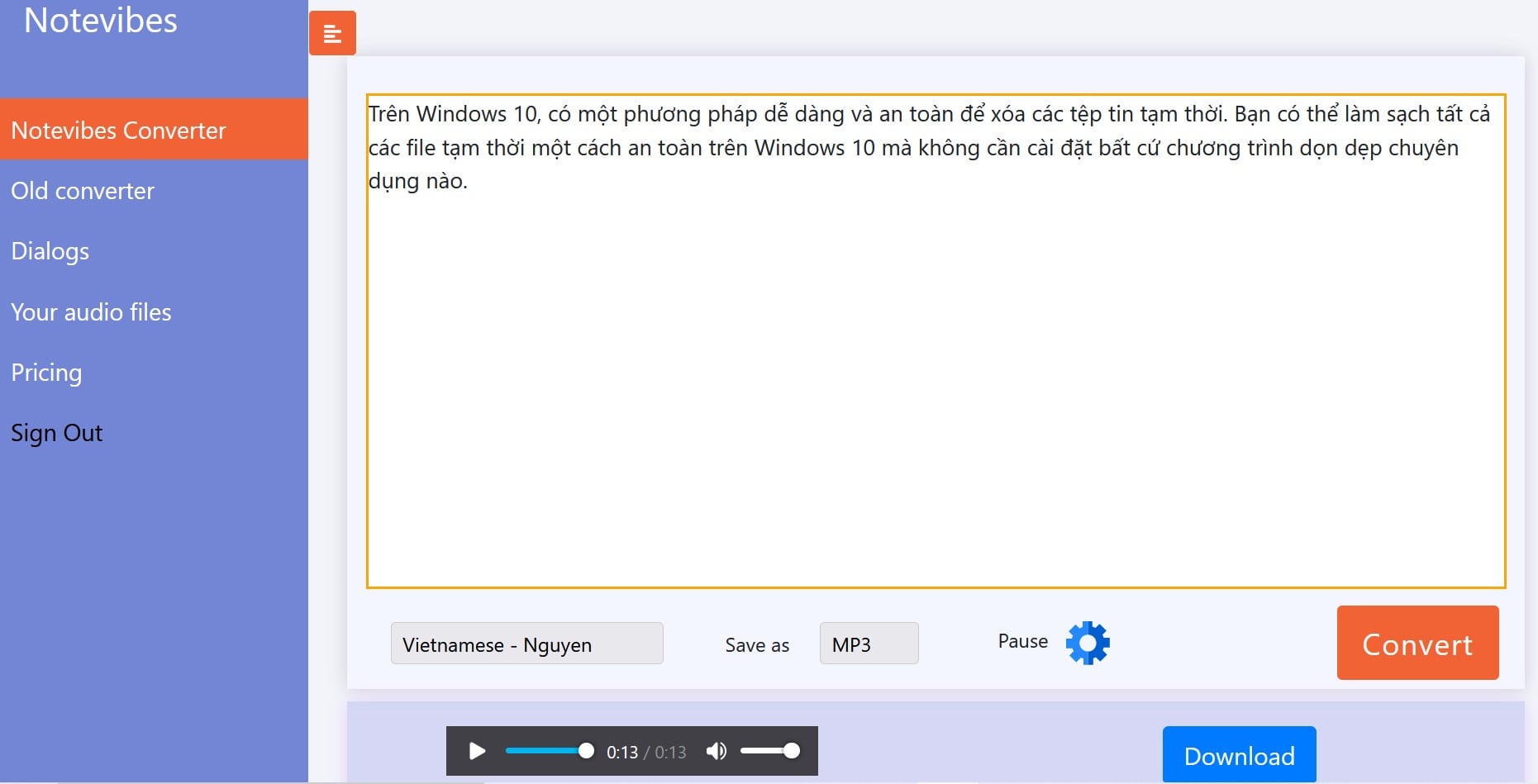Click the Pause label
This screenshot has width=1538, height=784.
pos(1022,641)
